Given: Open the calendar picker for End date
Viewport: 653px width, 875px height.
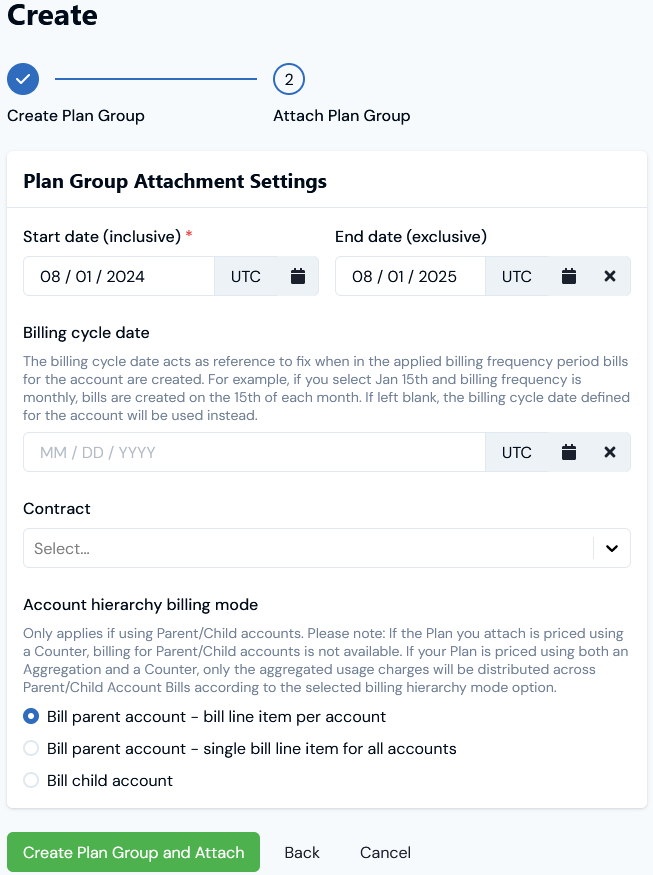Looking at the screenshot, I should point(569,276).
